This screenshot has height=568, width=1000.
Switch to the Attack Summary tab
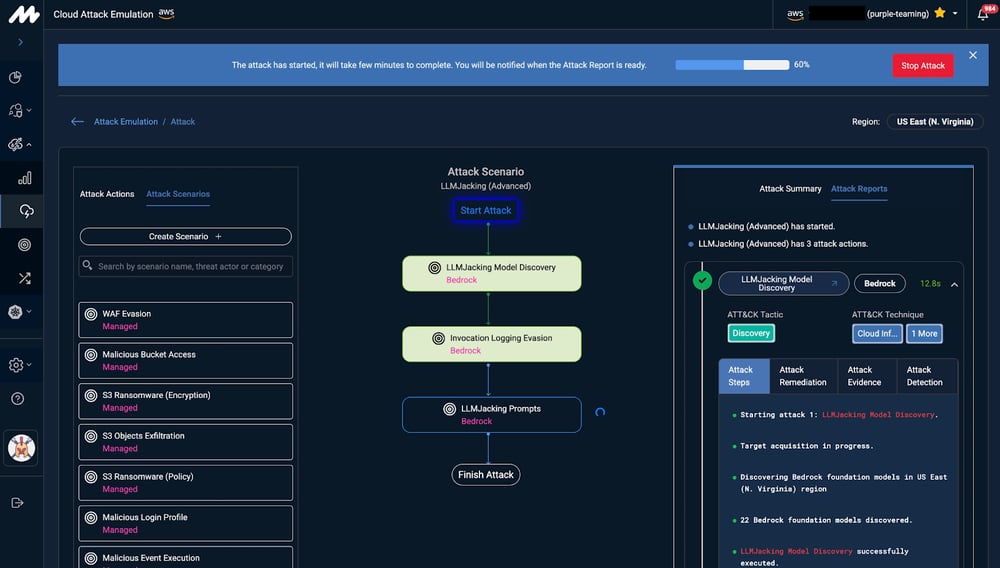coord(790,189)
